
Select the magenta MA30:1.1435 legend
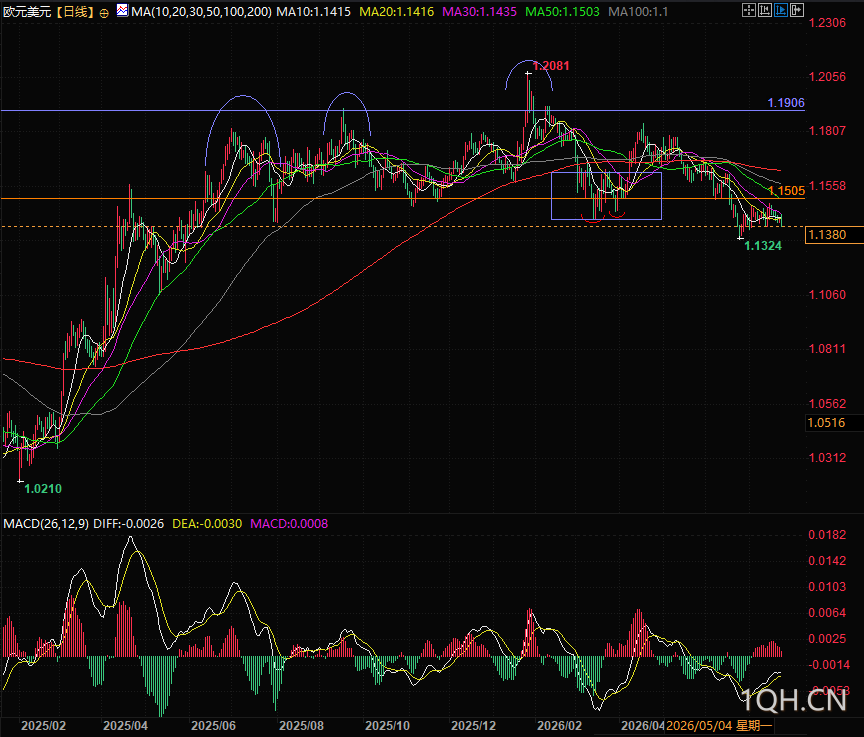(x=479, y=12)
